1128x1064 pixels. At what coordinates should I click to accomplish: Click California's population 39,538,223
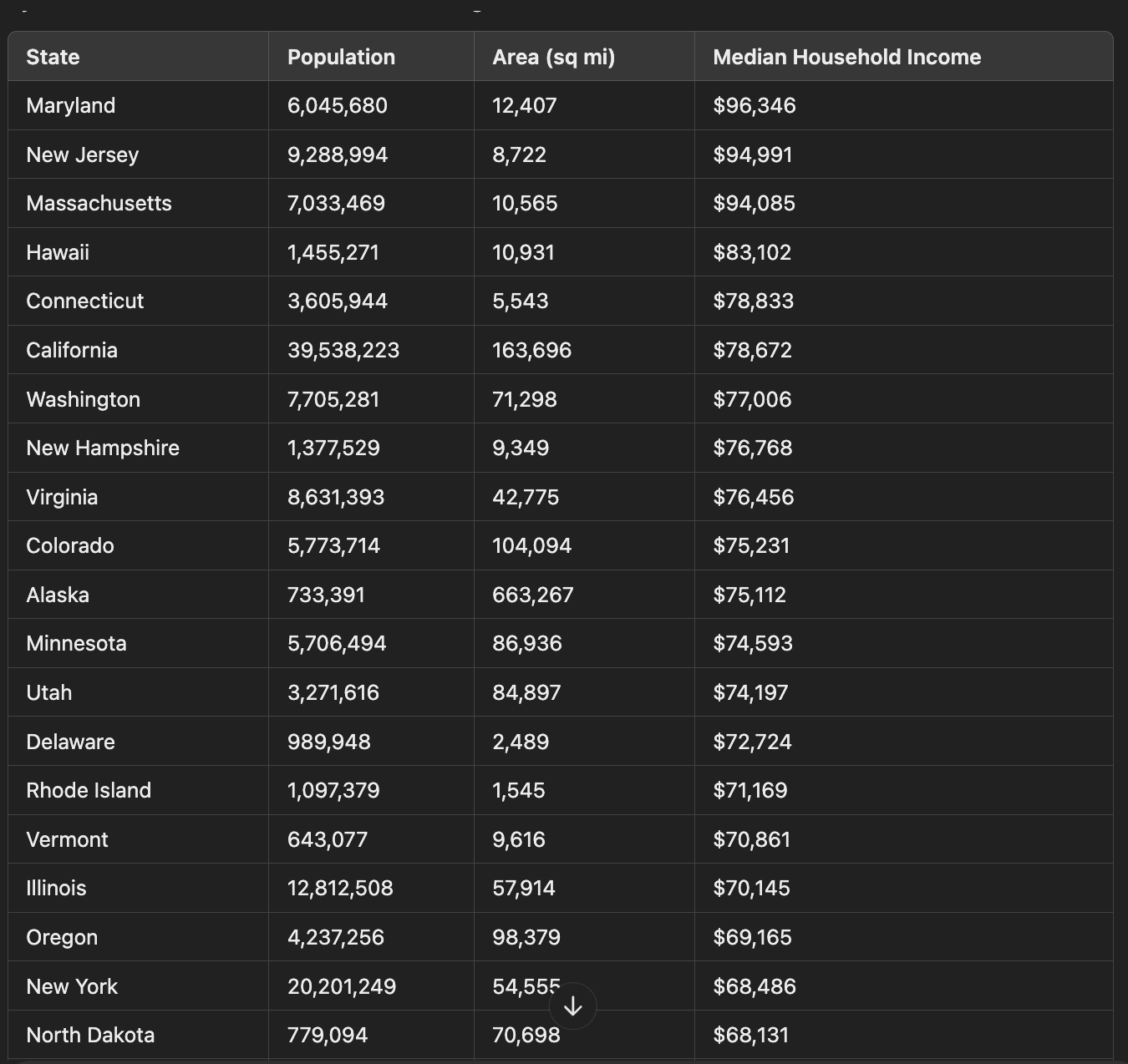343,350
